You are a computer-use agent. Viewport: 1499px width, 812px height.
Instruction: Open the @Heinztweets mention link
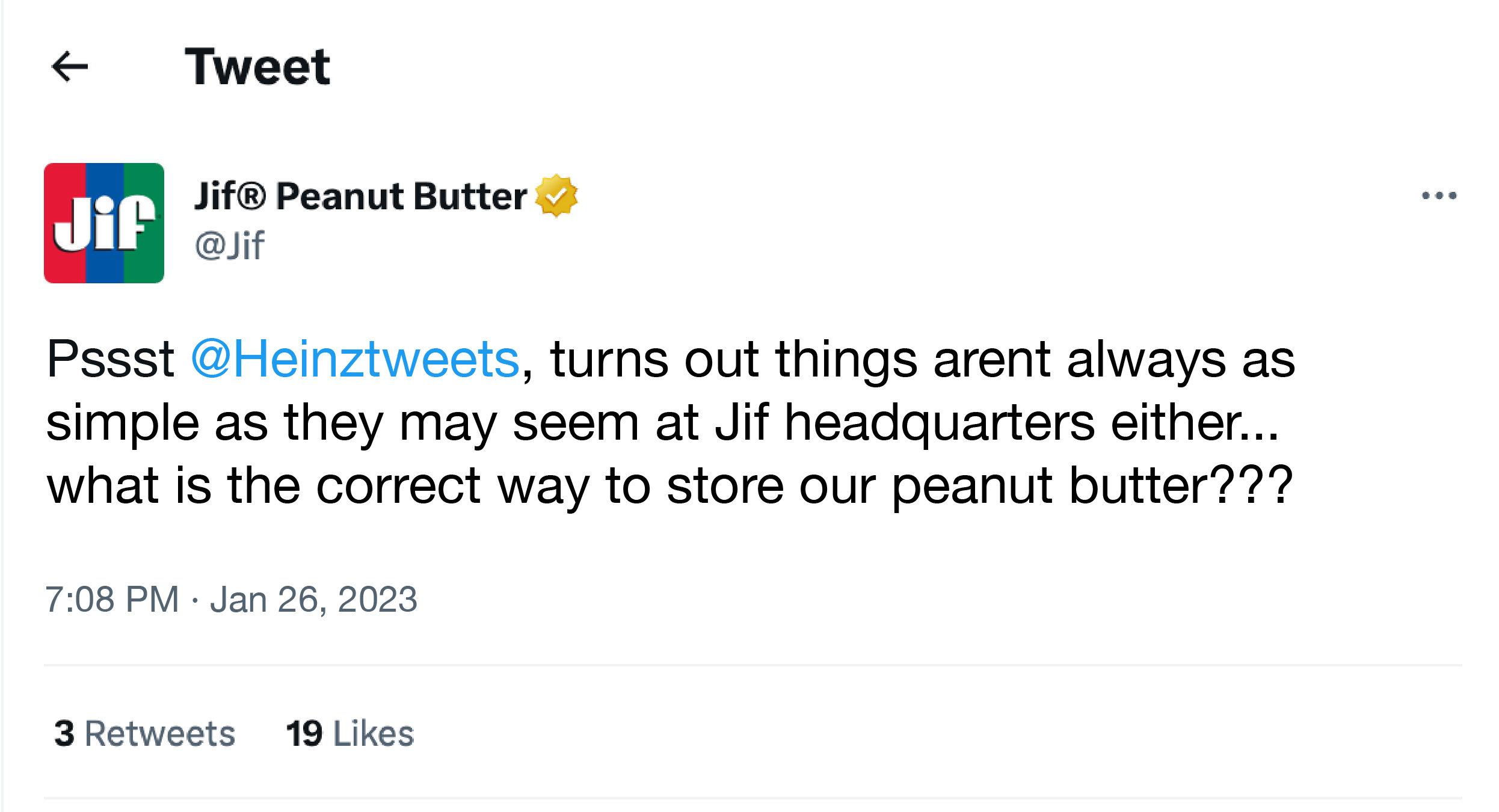(x=355, y=359)
